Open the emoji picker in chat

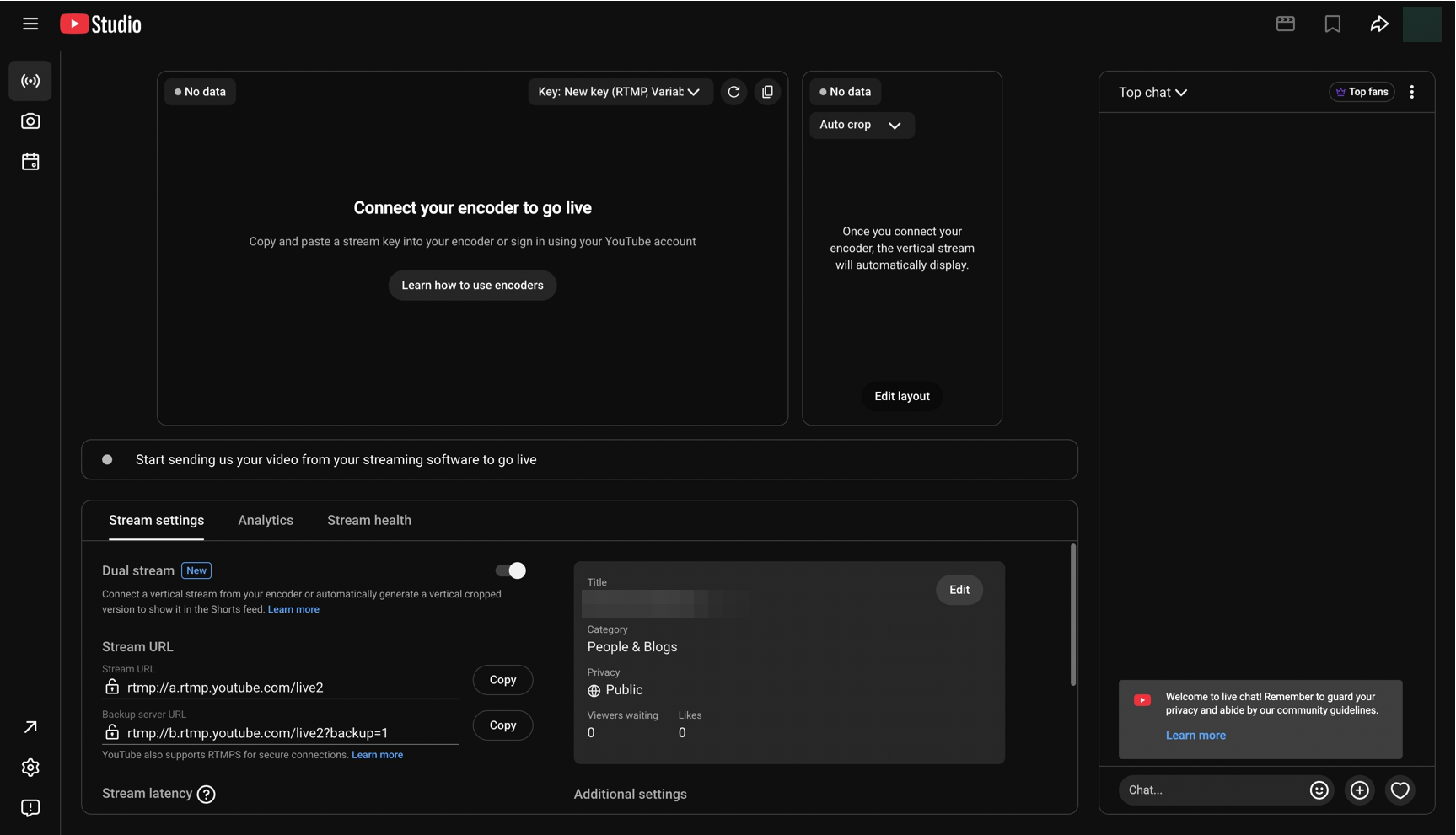tap(1319, 790)
